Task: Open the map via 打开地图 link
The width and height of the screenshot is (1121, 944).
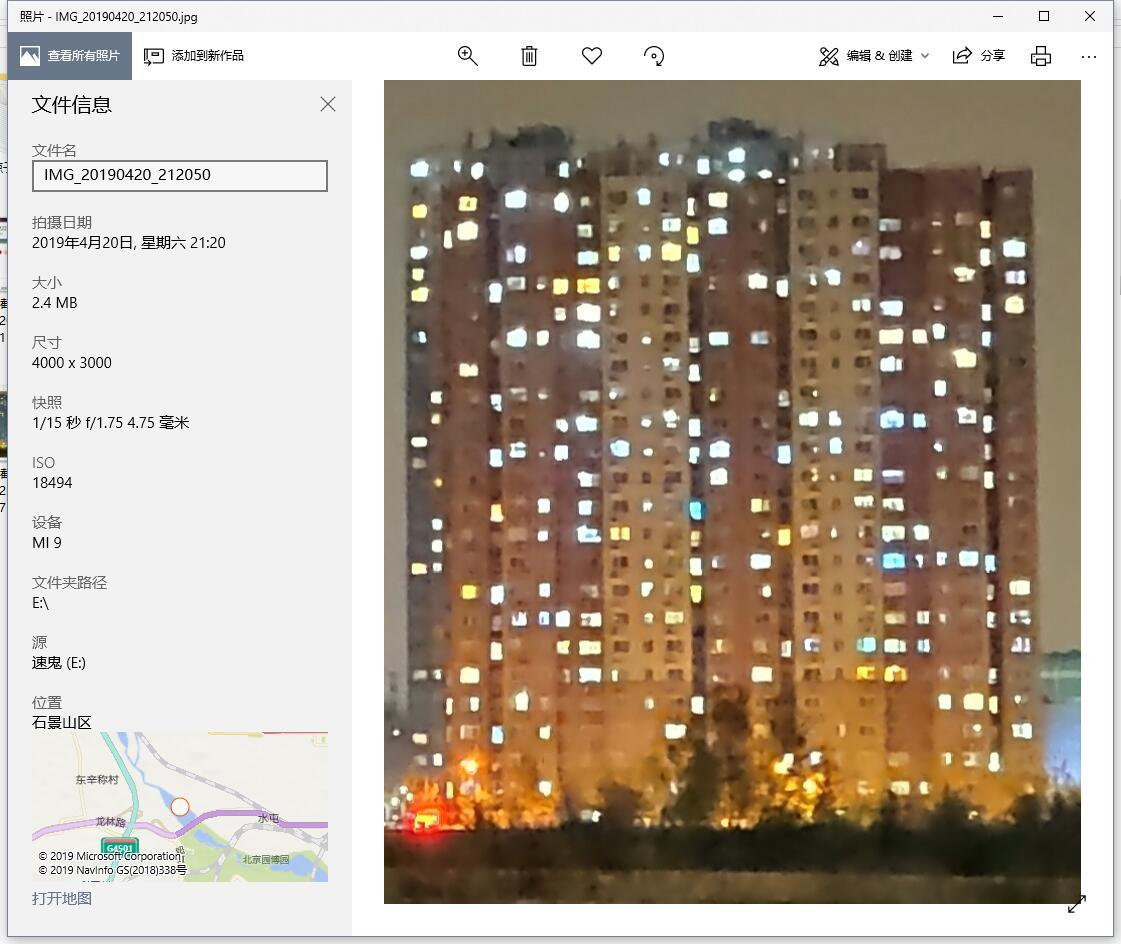Action: 61,898
